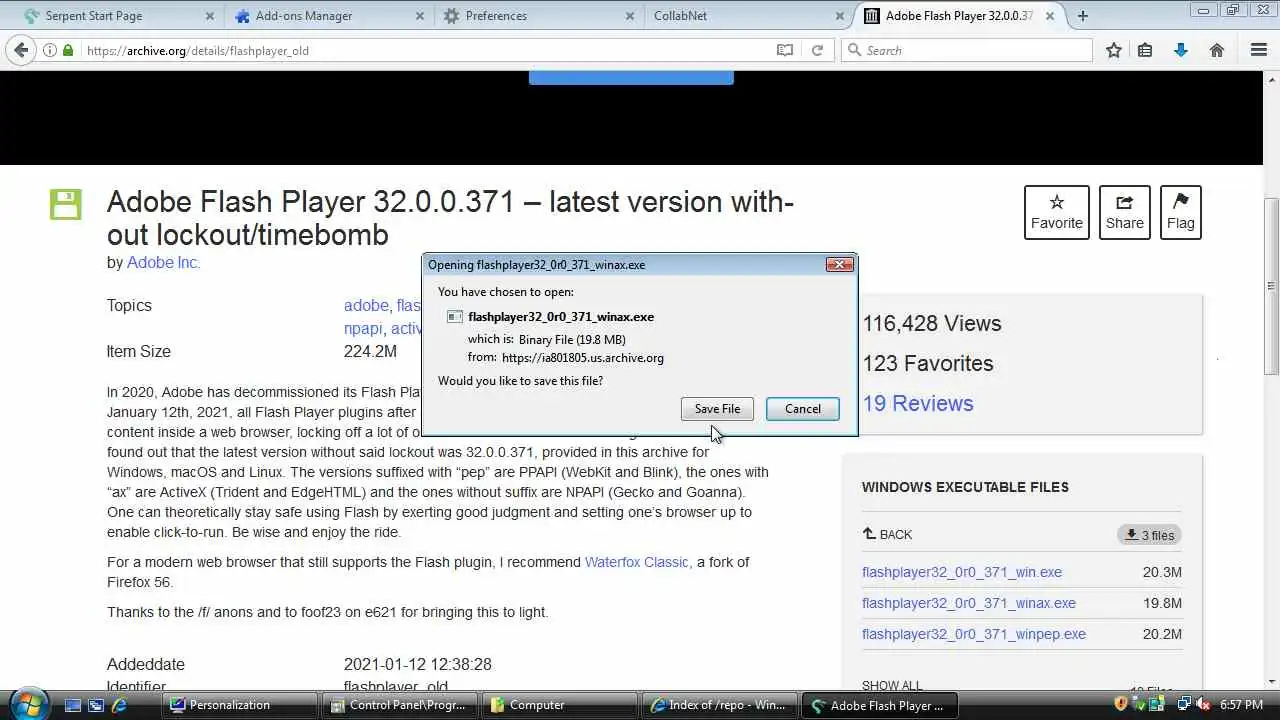Download all 3 files button
The image size is (1280, 720).
click(1150, 535)
